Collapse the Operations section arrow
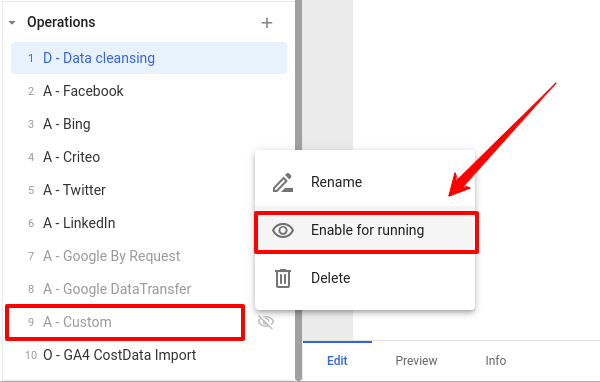600x382 pixels. pos(12,23)
